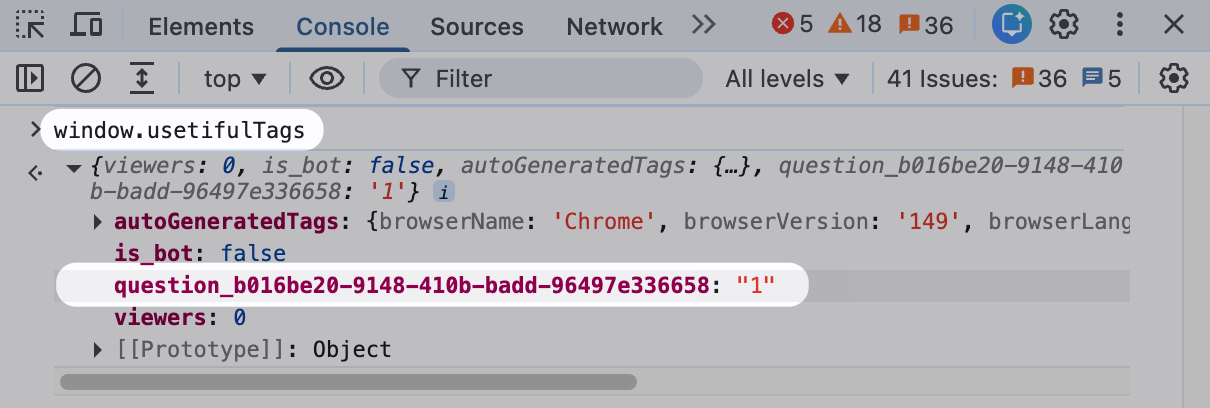Viewport: 1210px width, 408px height.
Task: Close the DevTools panel
Action: point(1174,25)
